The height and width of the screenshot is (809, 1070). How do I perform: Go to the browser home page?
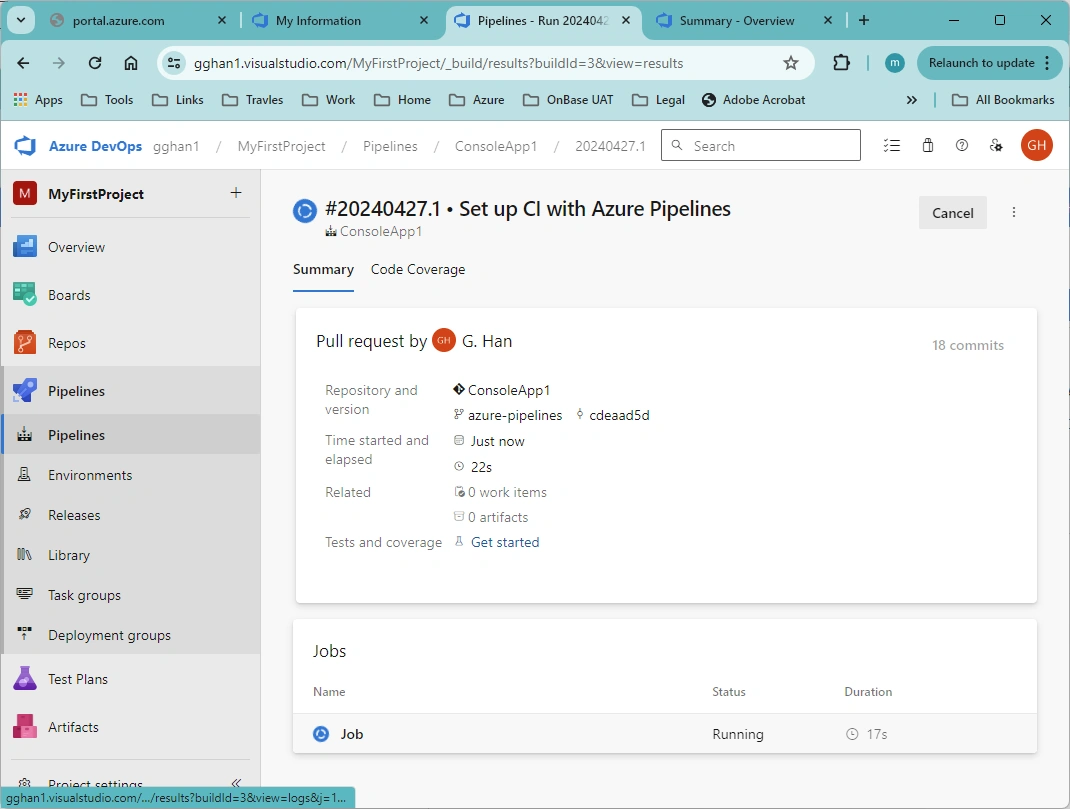130,63
